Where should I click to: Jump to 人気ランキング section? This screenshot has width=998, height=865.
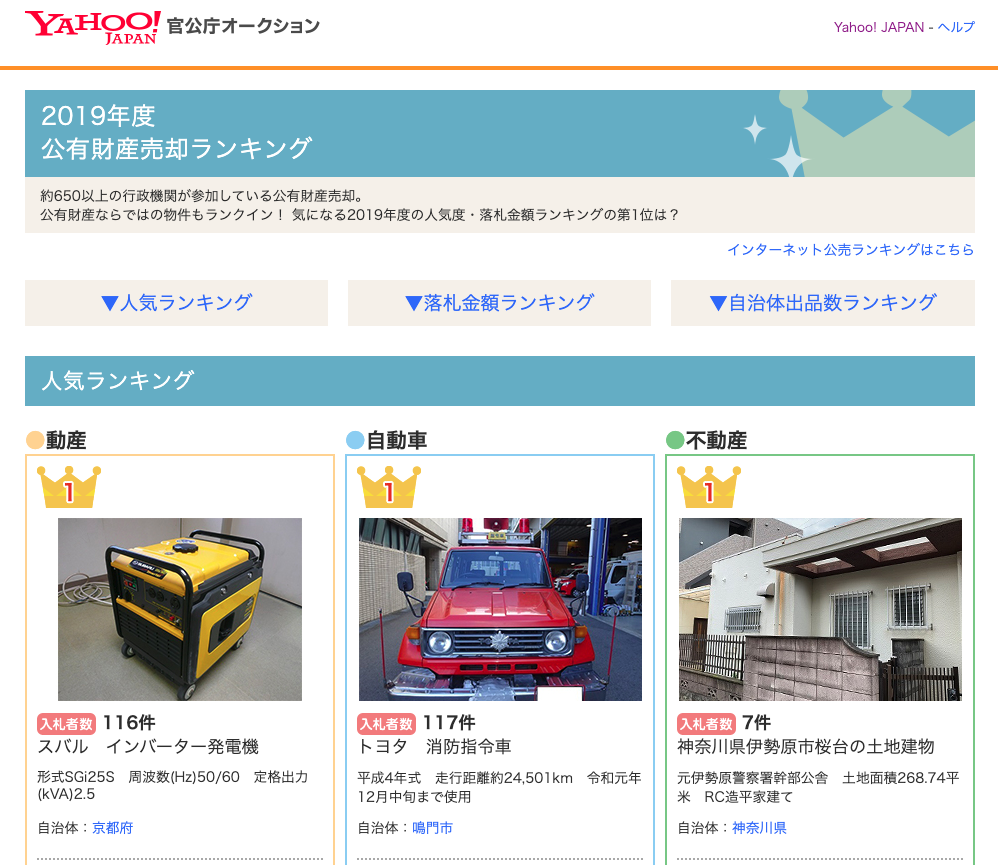(x=176, y=303)
